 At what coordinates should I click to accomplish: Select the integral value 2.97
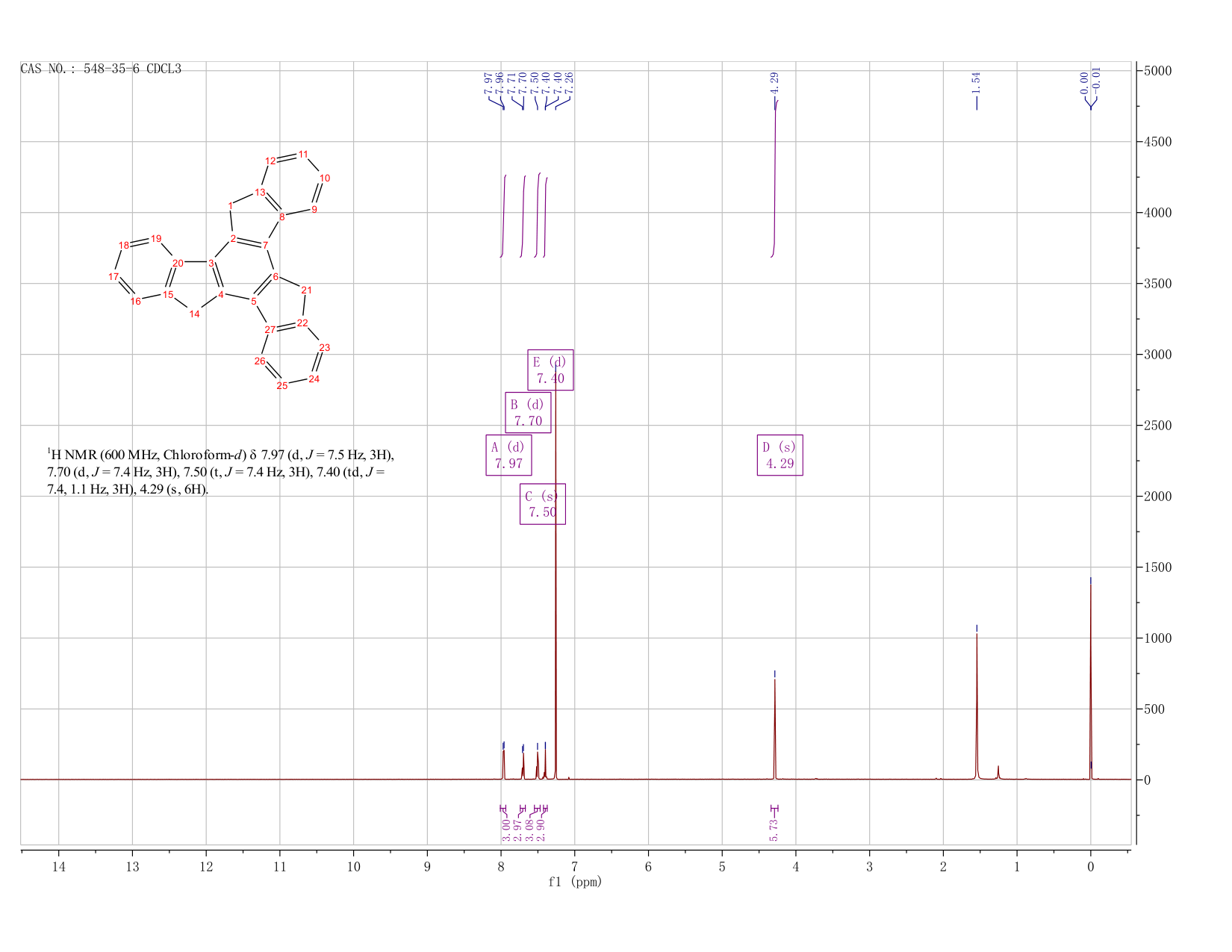pyautogui.click(x=517, y=830)
